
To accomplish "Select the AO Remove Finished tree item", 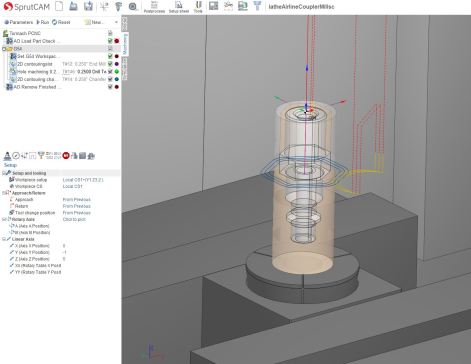I will (x=37, y=87).
